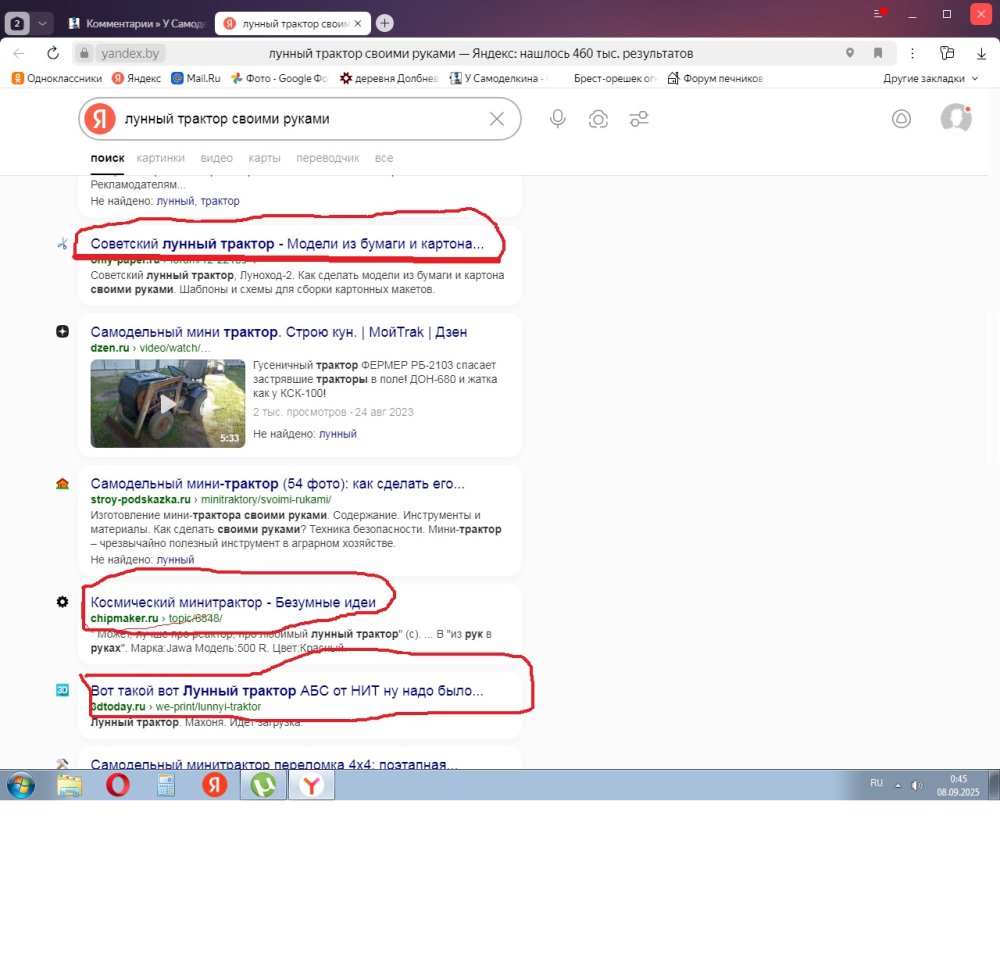This screenshot has height=955, width=1000.
Task: Launch Opera browser from taskbar
Action: 117,785
